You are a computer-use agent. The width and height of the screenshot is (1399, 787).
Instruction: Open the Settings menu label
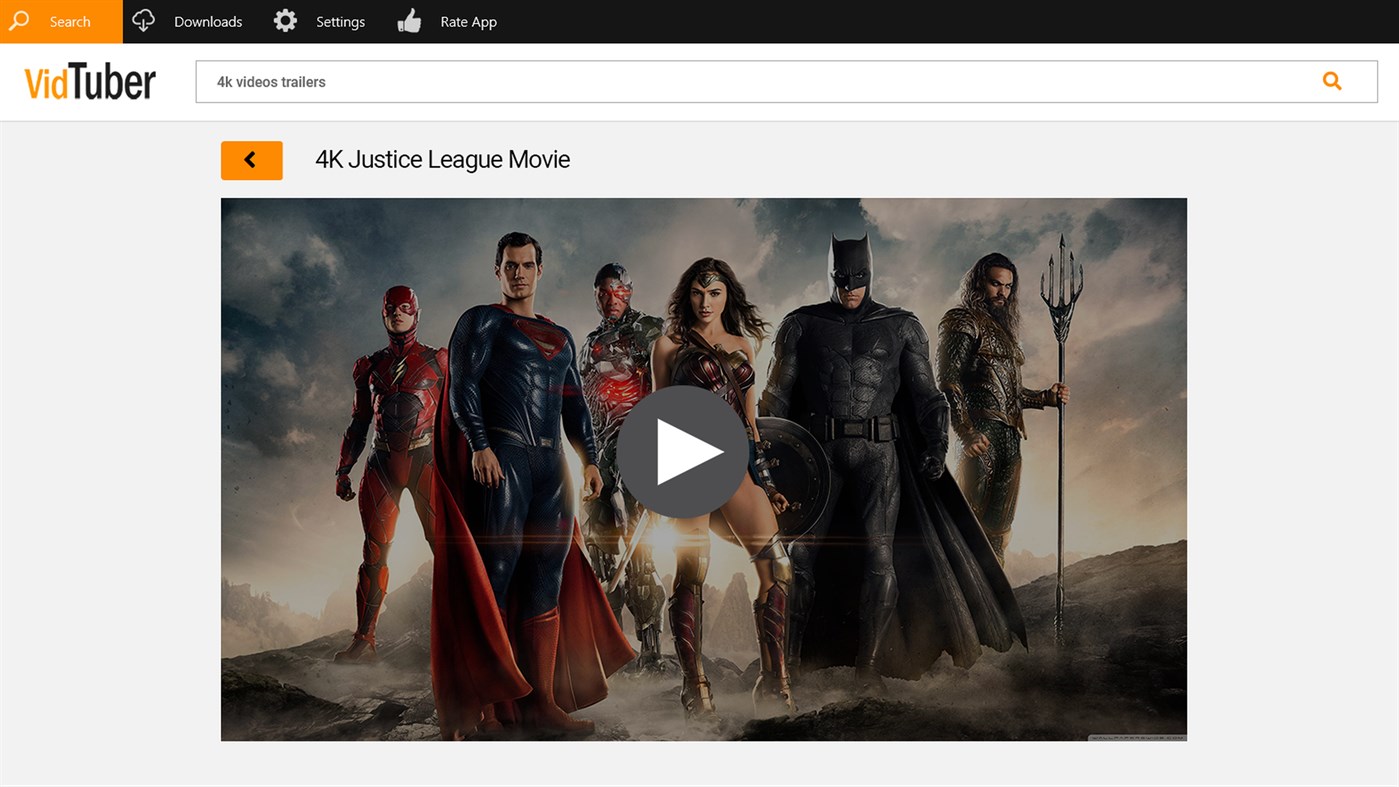click(340, 22)
